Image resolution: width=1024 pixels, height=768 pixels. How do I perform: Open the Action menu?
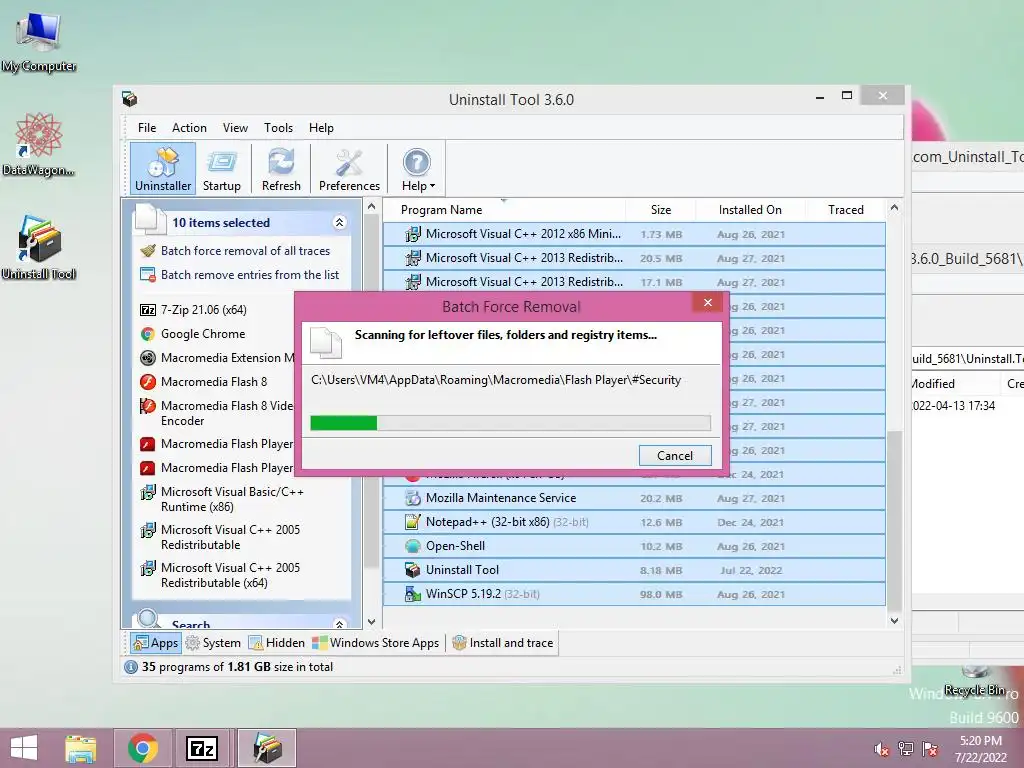pyautogui.click(x=189, y=128)
